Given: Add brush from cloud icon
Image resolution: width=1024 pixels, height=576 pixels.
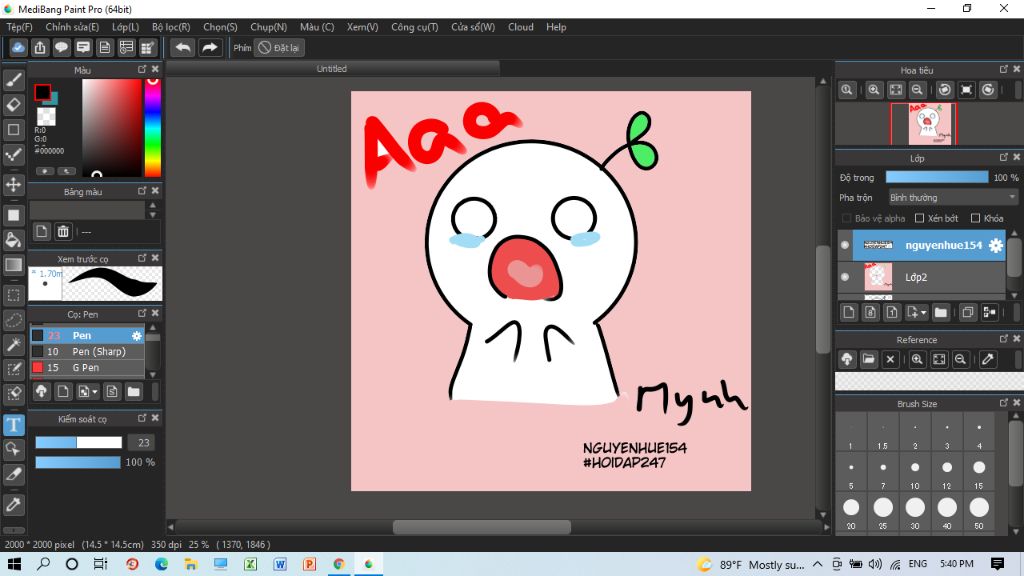Looking at the screenshot, I should [x=41, y=391].
